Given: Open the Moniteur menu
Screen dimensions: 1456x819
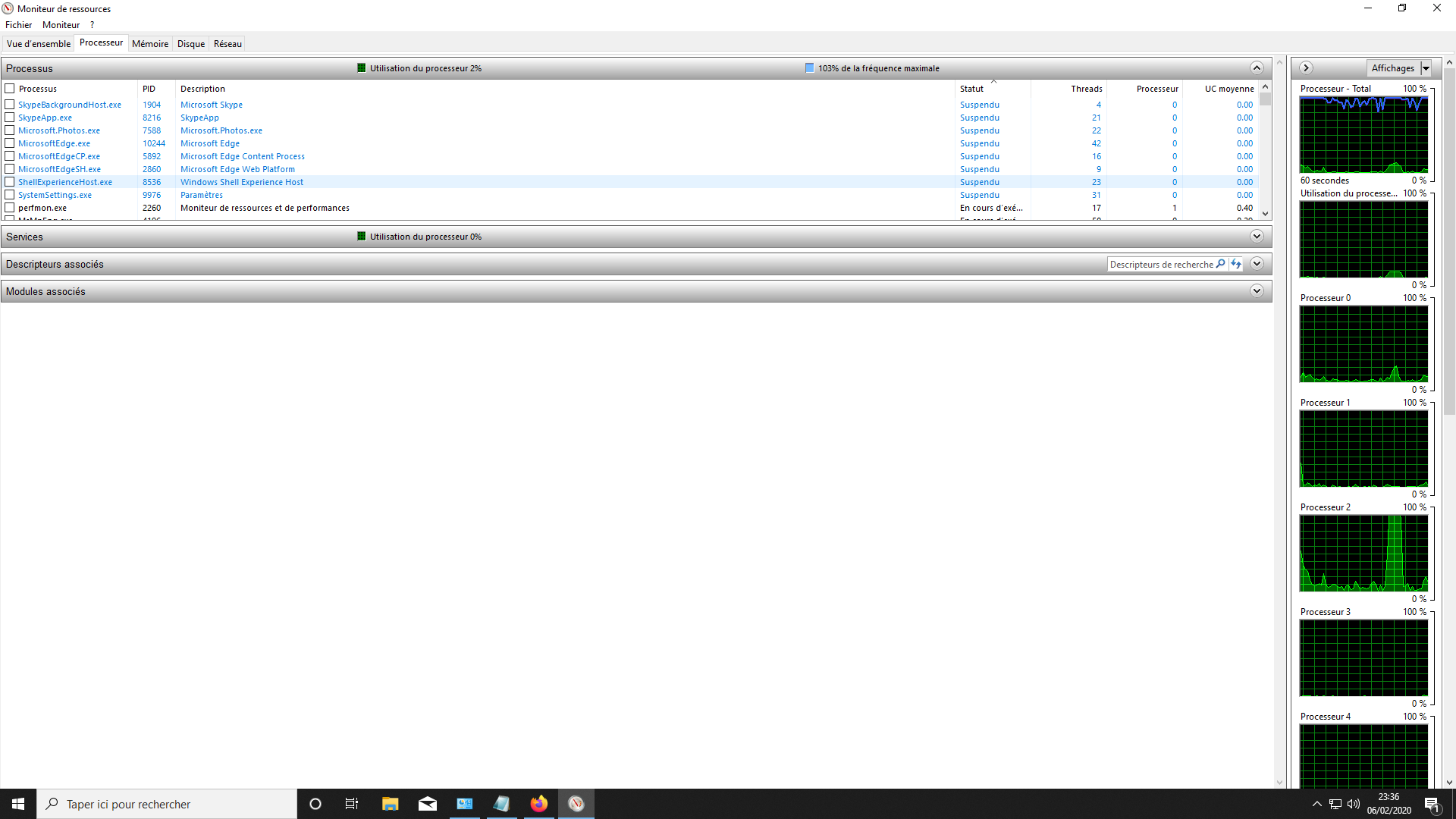Looking at the screenshot, I should pyautogui.click(x=61, y=25).
